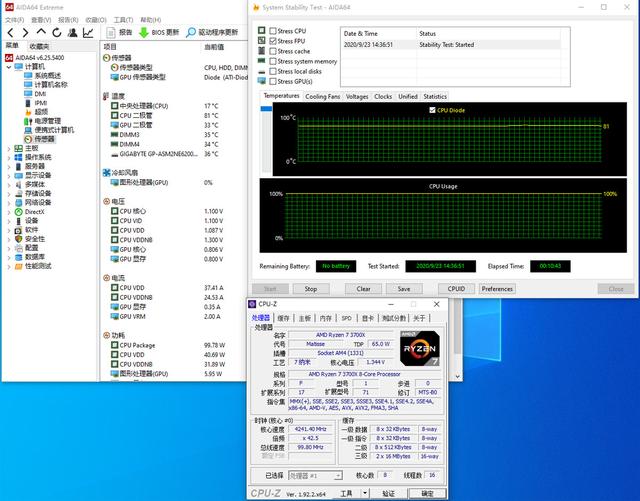640x501 pixels.
Task: Click the Ryzen logo in CPU-Z
Action: pos(420,349)
